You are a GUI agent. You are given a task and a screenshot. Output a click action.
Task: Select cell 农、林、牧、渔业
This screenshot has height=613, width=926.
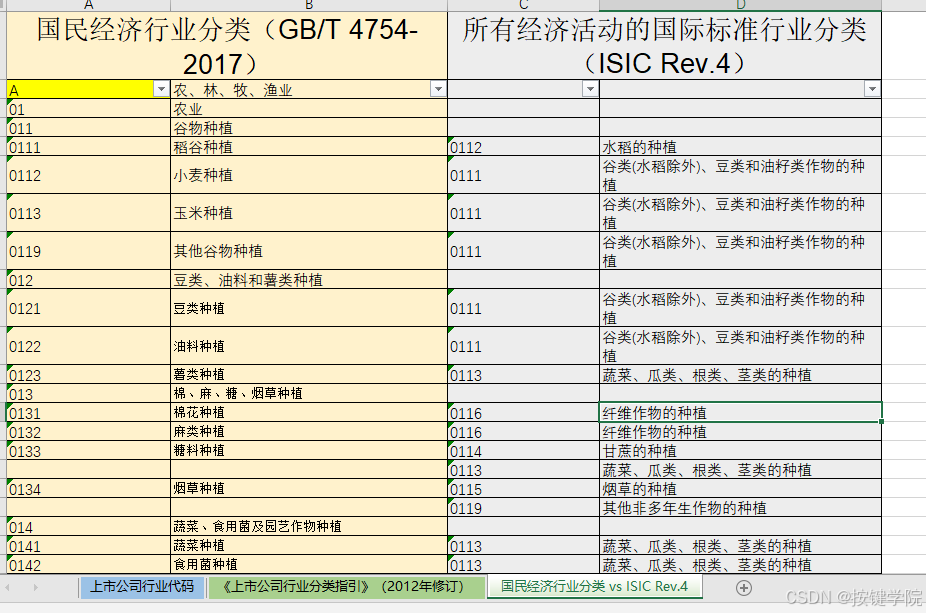309,89
